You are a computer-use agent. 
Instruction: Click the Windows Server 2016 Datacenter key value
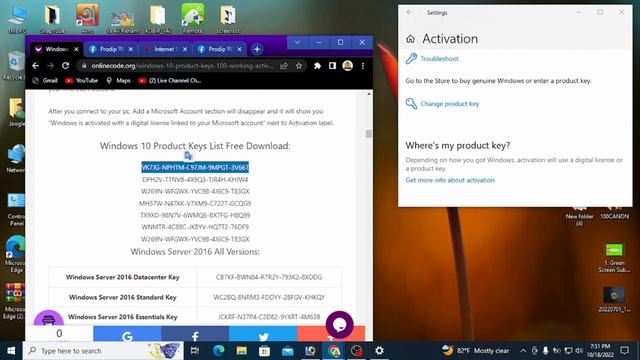click(269, 277)
